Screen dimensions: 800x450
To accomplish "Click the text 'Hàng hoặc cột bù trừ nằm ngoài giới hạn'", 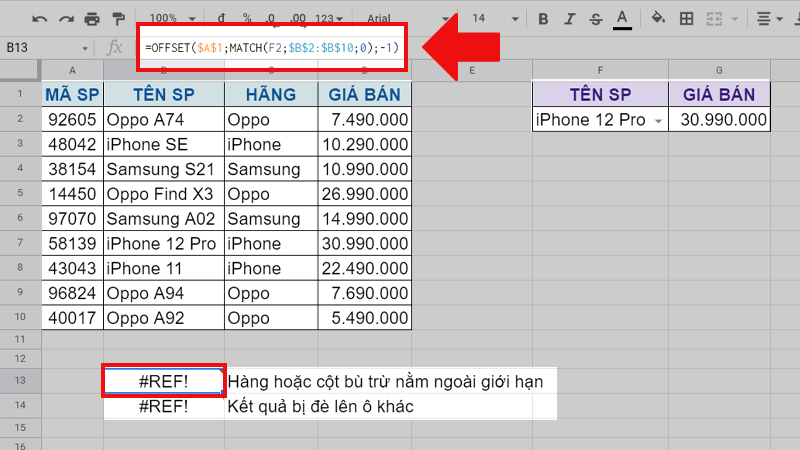I will [x=385, y=382].
